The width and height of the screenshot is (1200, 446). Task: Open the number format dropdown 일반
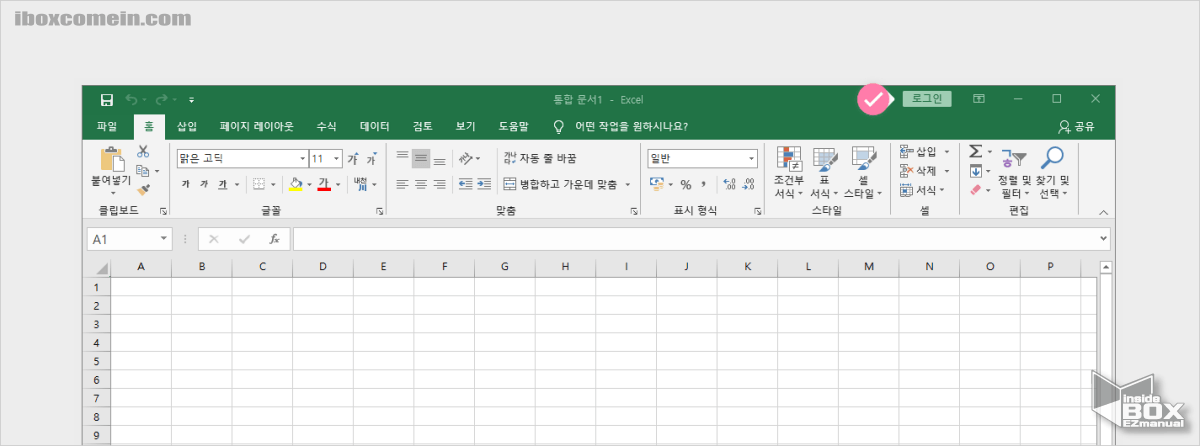tap(751, 159)
